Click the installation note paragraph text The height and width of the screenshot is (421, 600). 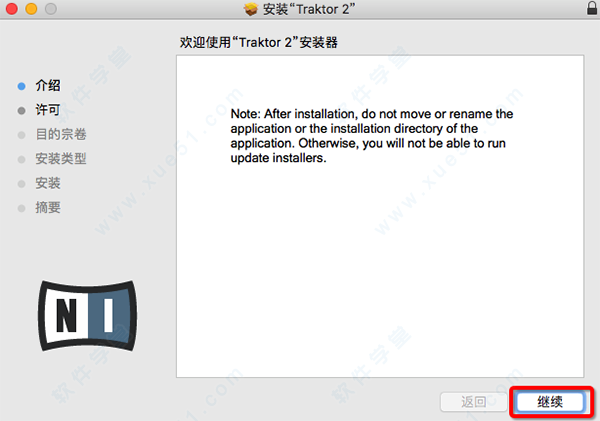click(372, 135)
